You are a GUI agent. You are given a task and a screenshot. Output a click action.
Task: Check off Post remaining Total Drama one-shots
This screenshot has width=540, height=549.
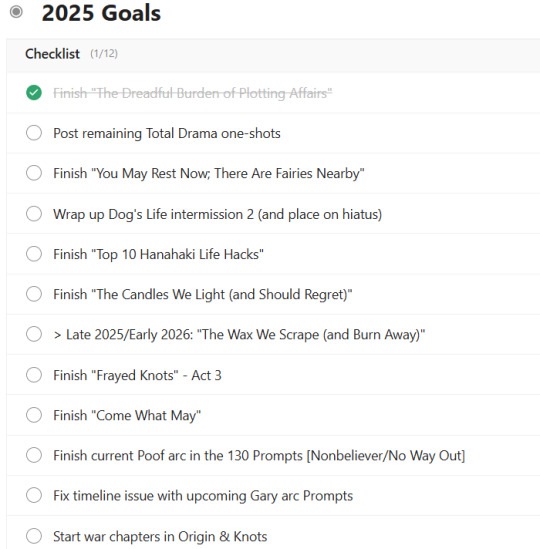click(x=34, y=133)
